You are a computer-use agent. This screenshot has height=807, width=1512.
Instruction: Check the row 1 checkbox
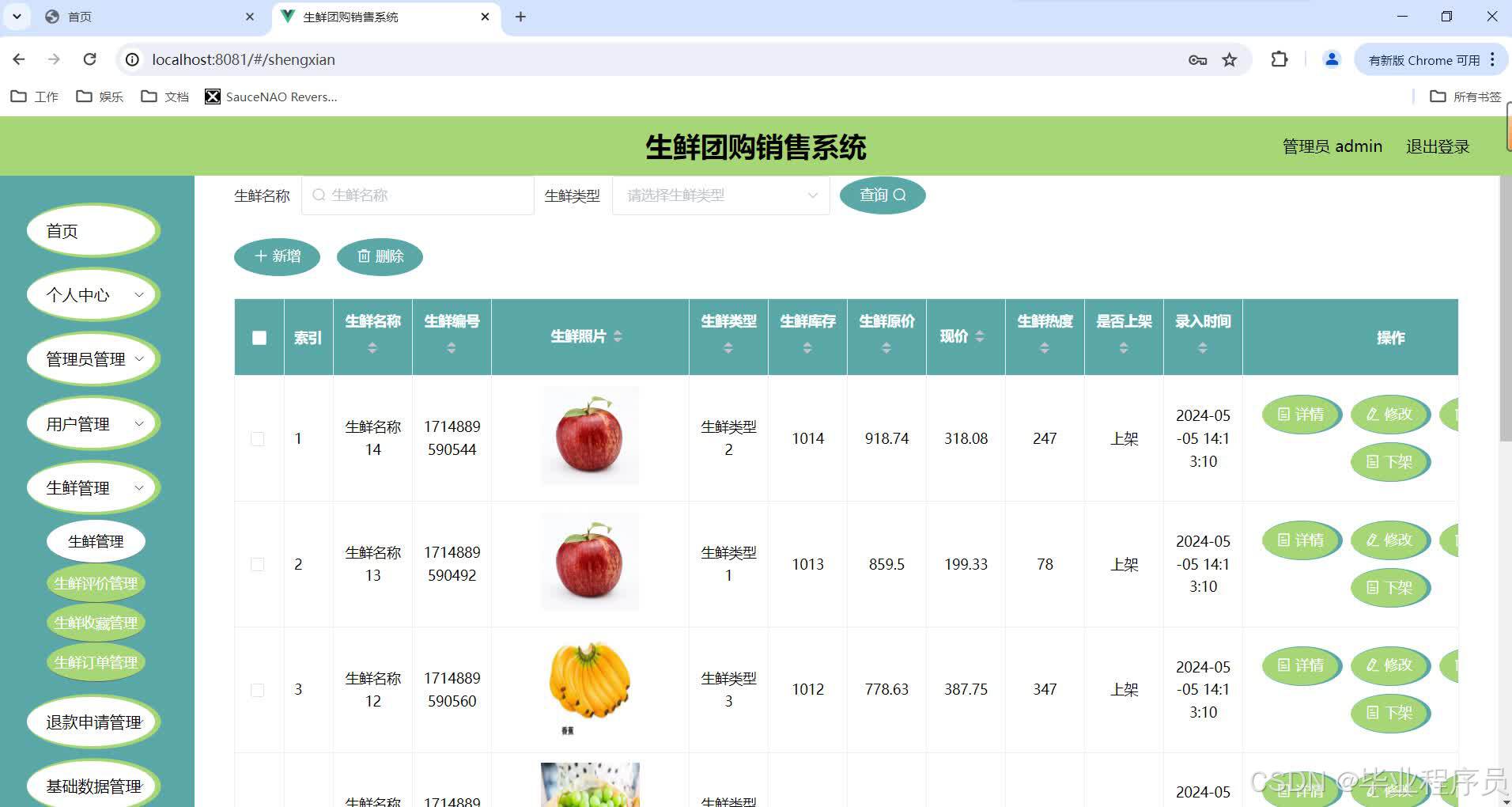pos(258,438)
